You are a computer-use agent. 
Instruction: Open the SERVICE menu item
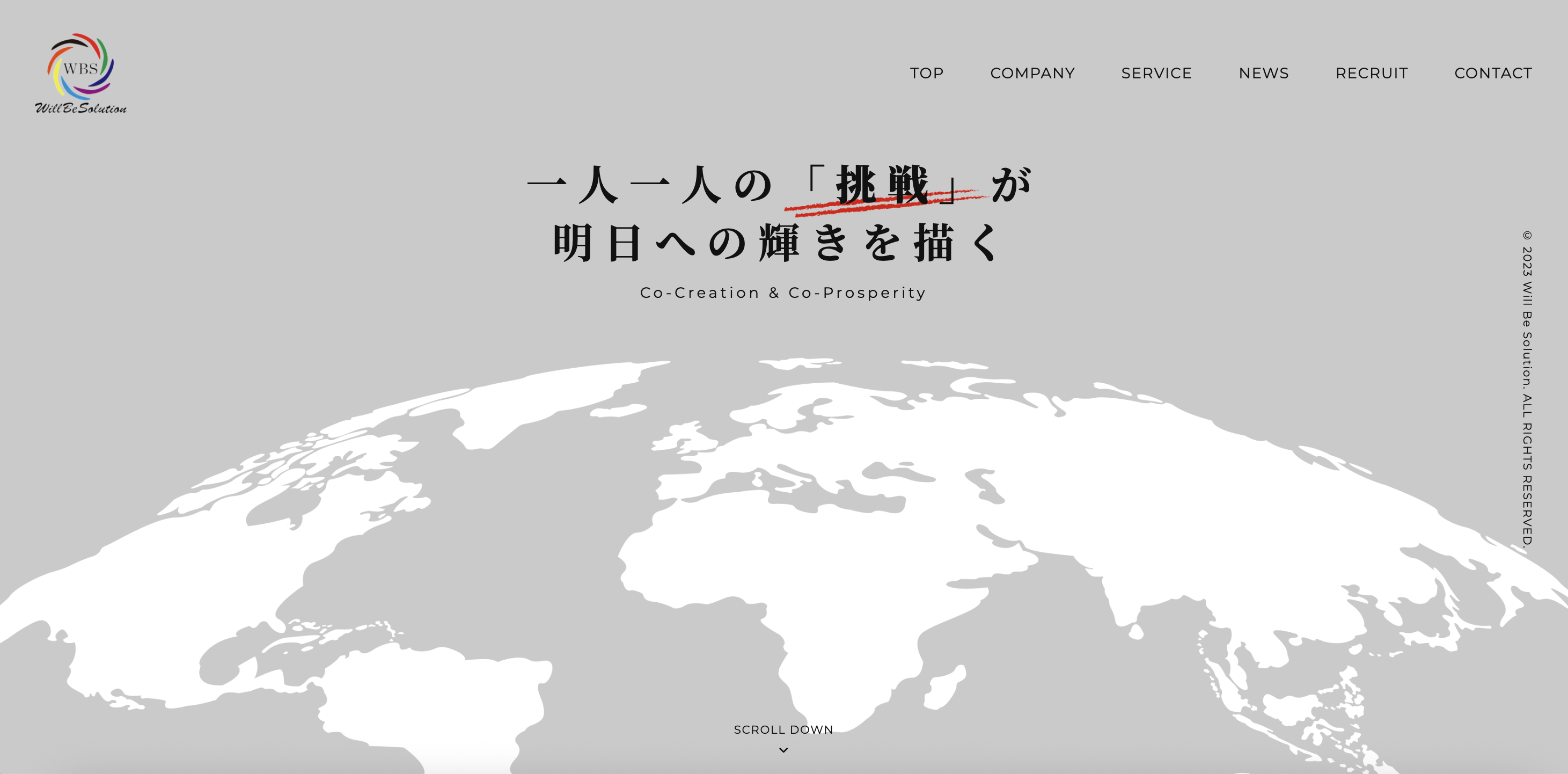point(1156,74)
